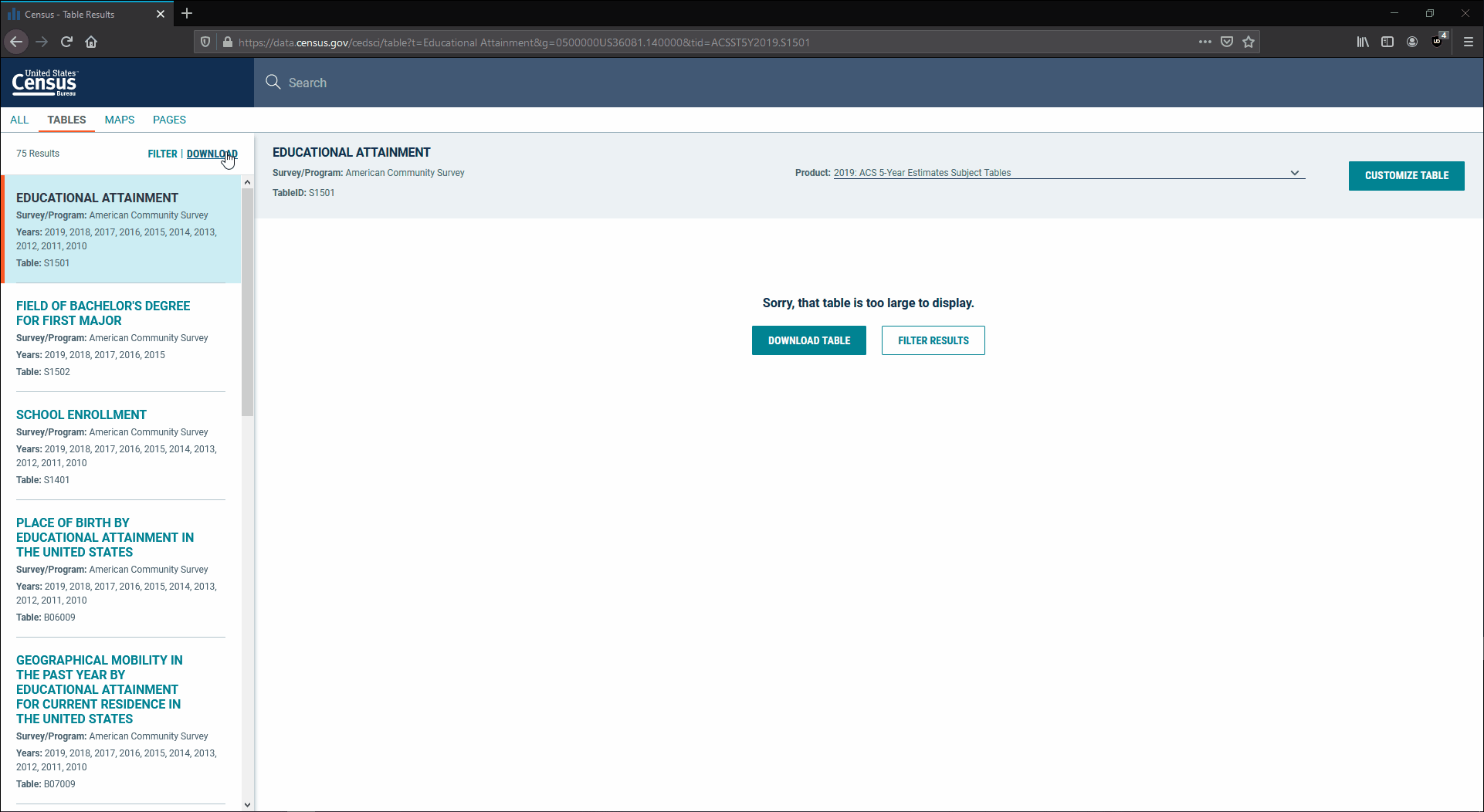Open Geographical Mobility by Educational Attainment result
Image resolution: width=1484 pixels, height=812 pixels.
(x=99, y=689)
